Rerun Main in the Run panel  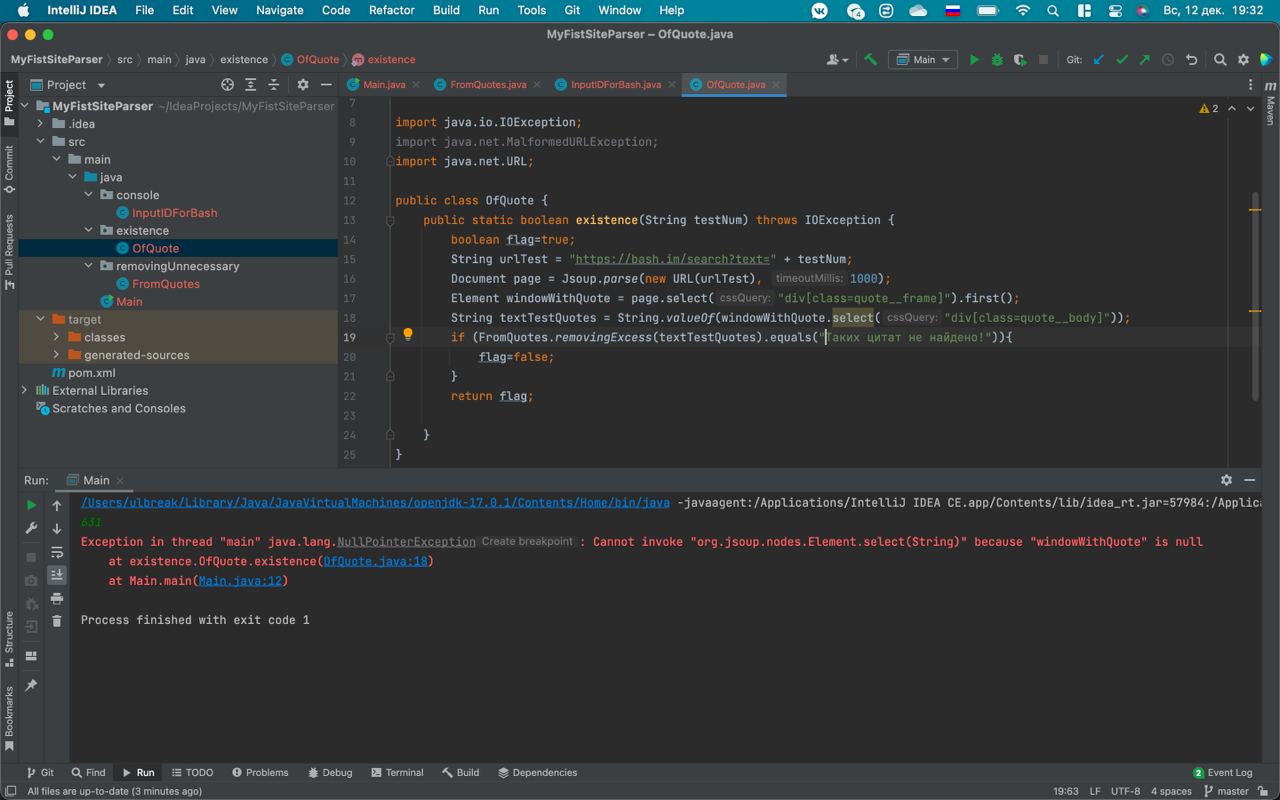[x=31, y=505]
